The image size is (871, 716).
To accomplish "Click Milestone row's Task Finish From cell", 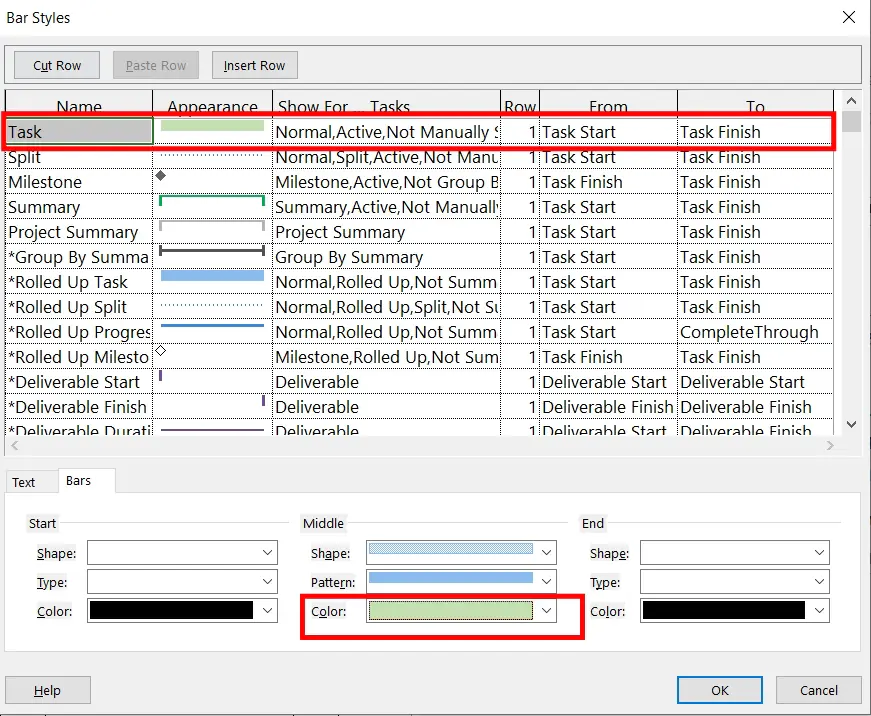I will (x=608, y=182).
